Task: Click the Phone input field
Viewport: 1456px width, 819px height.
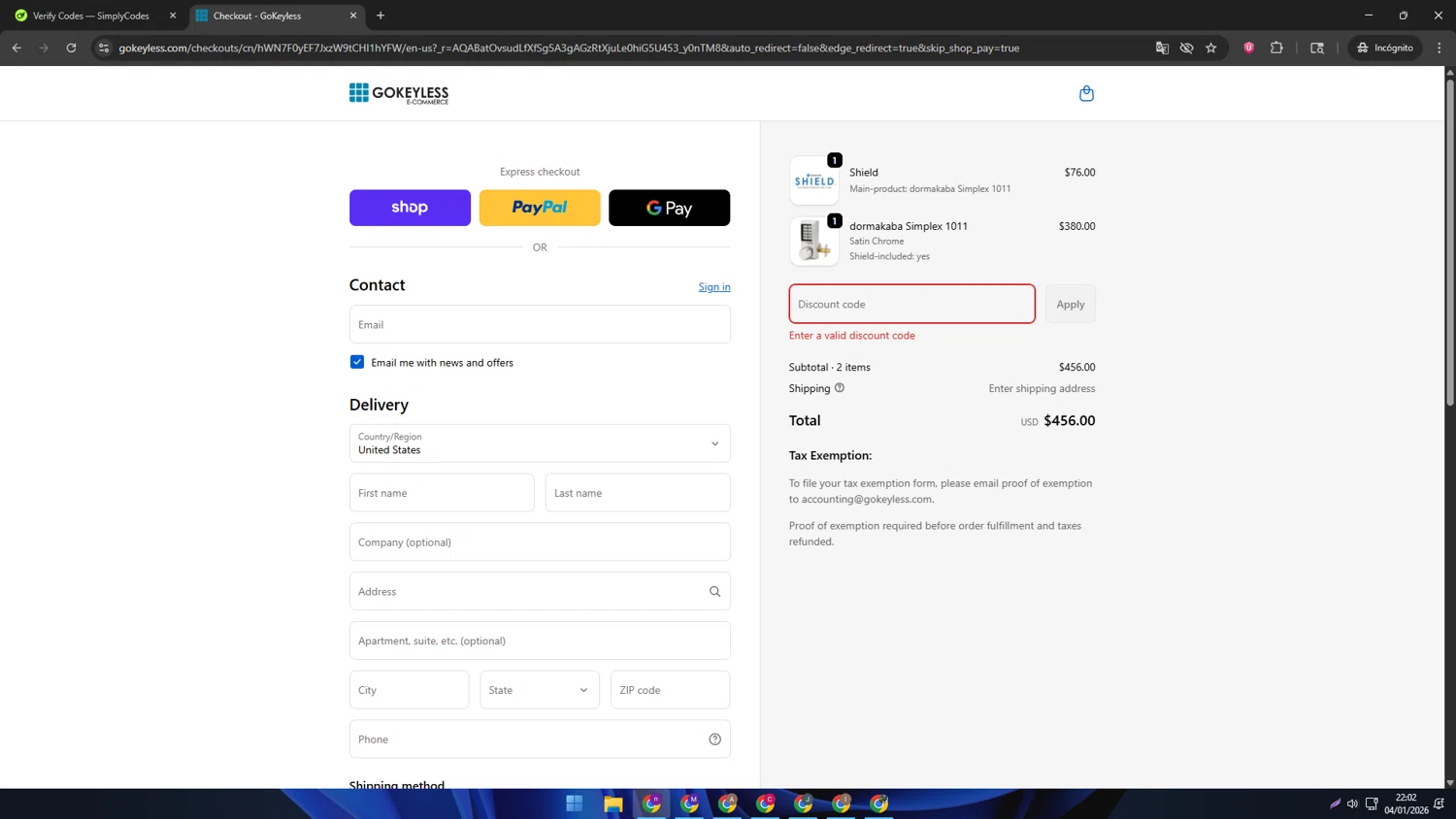Action: pos(540,739)
